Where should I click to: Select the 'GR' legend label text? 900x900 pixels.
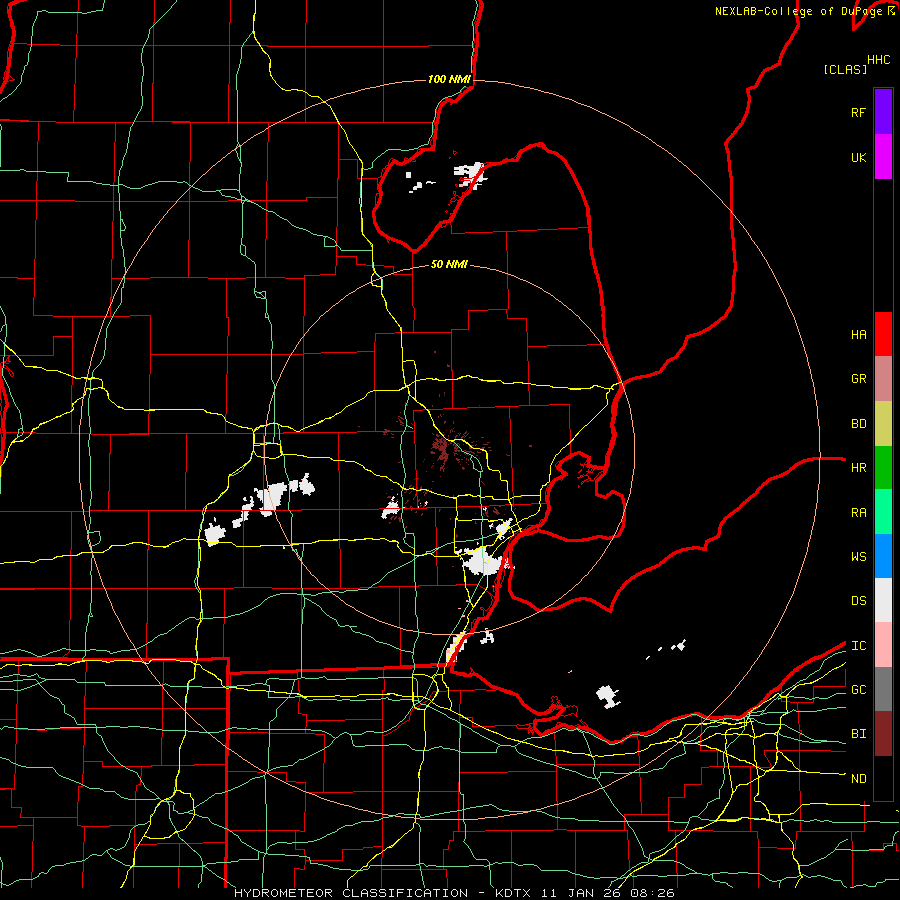pyautogui.click(x=858, y=379)
